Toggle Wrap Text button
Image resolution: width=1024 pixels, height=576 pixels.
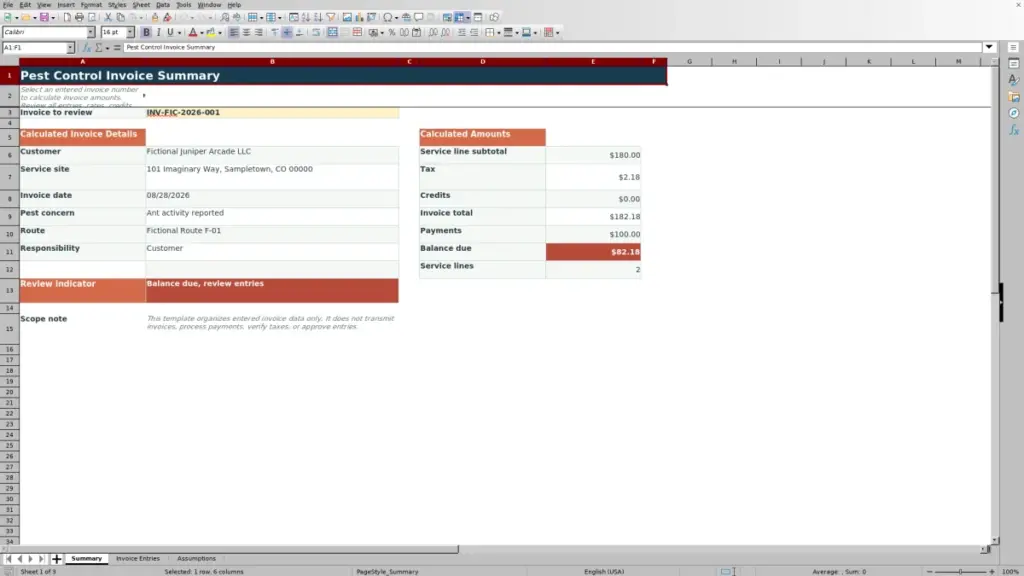(x=316, y=33)
